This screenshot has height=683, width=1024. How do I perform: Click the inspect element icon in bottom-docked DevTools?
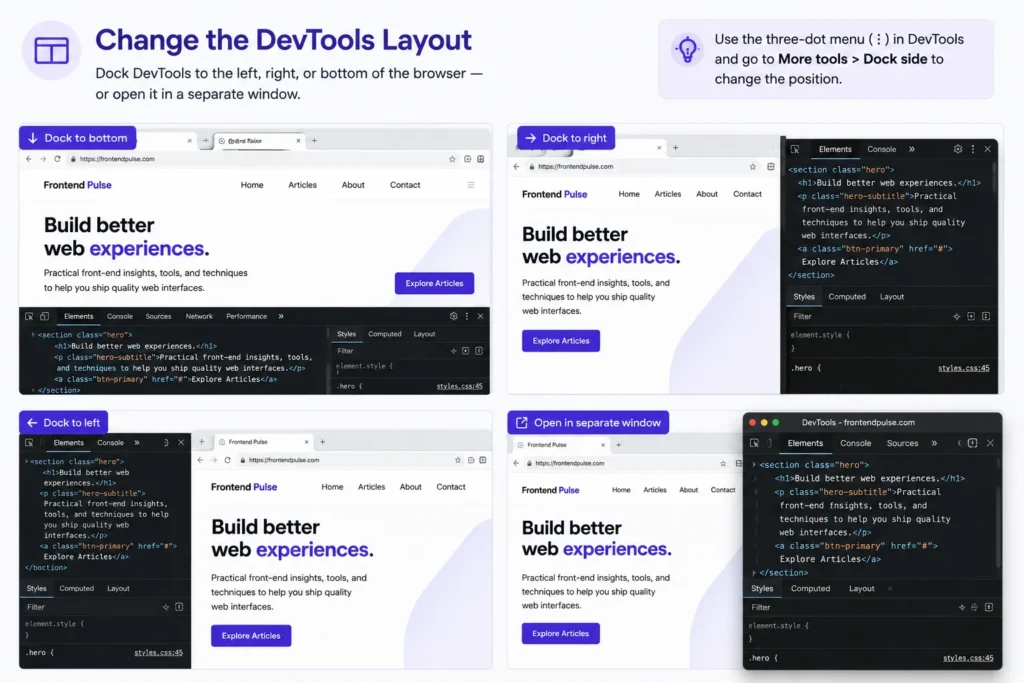click(x=29, y=316)
